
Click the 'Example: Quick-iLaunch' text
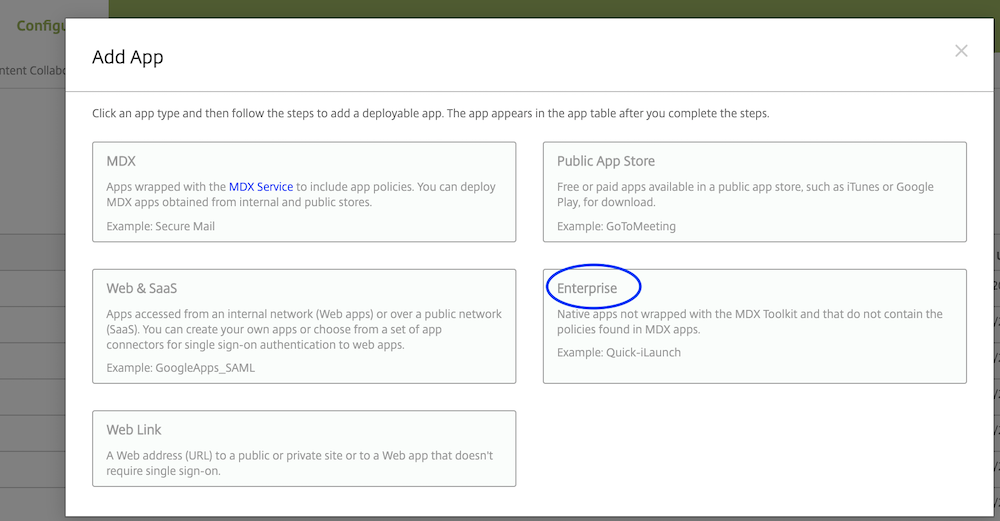tap(618, 353)
